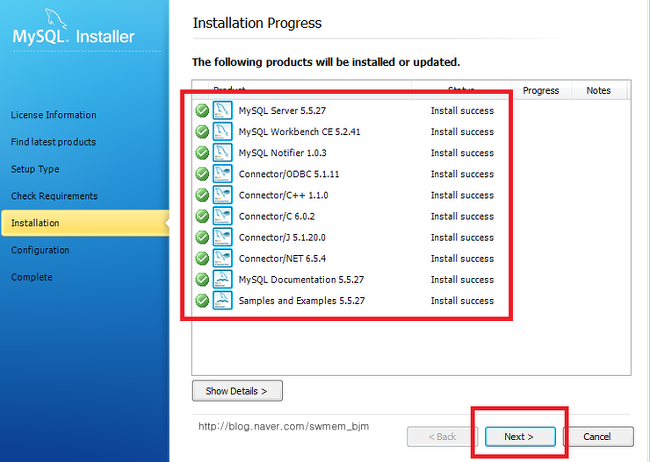650x462 pixels.
Task: Click Install success status for Connector/ODBC
Action: click(x=462, y=174)
